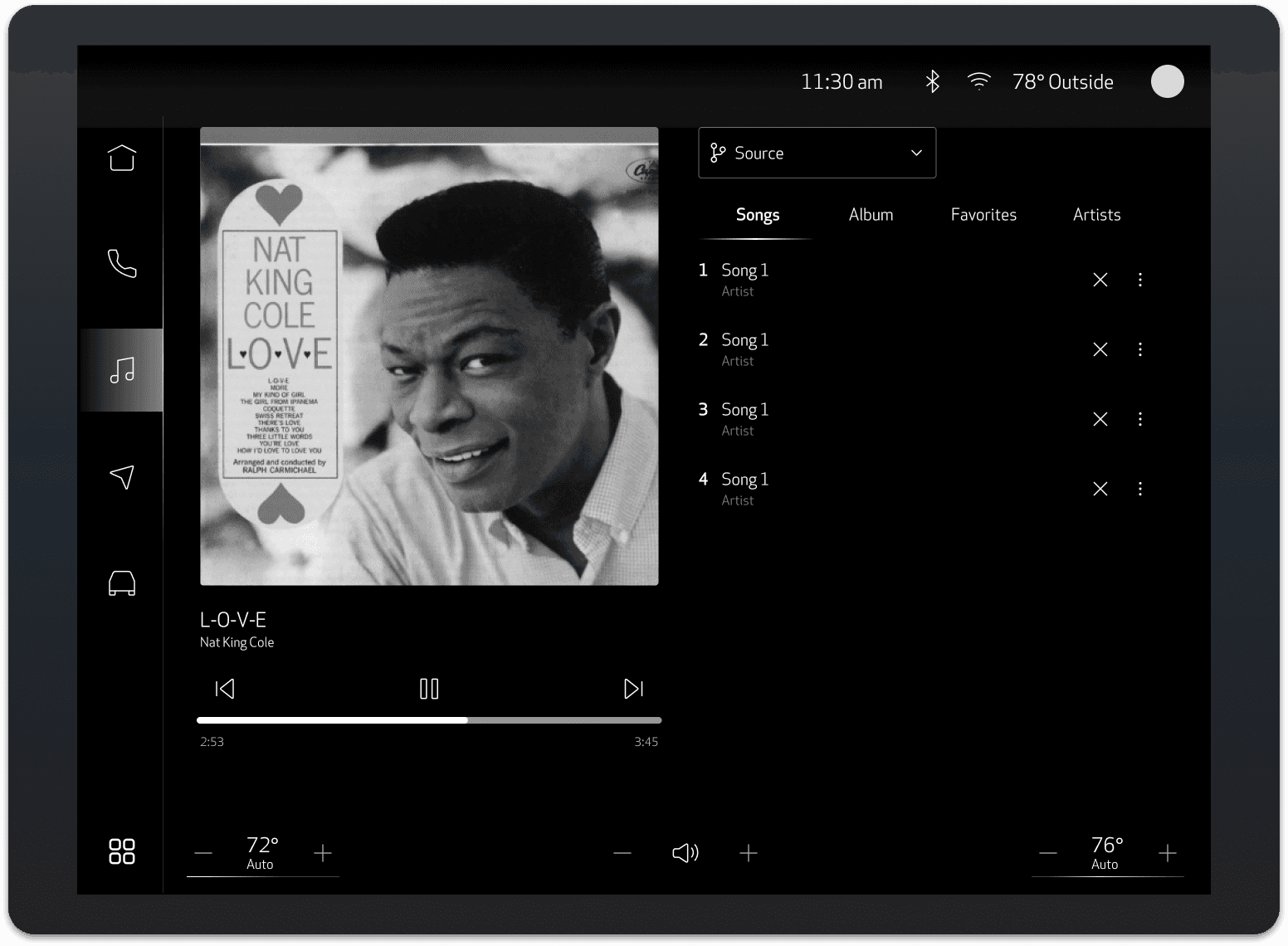
Task: Switch to the Songs tab
Action: 758,215
